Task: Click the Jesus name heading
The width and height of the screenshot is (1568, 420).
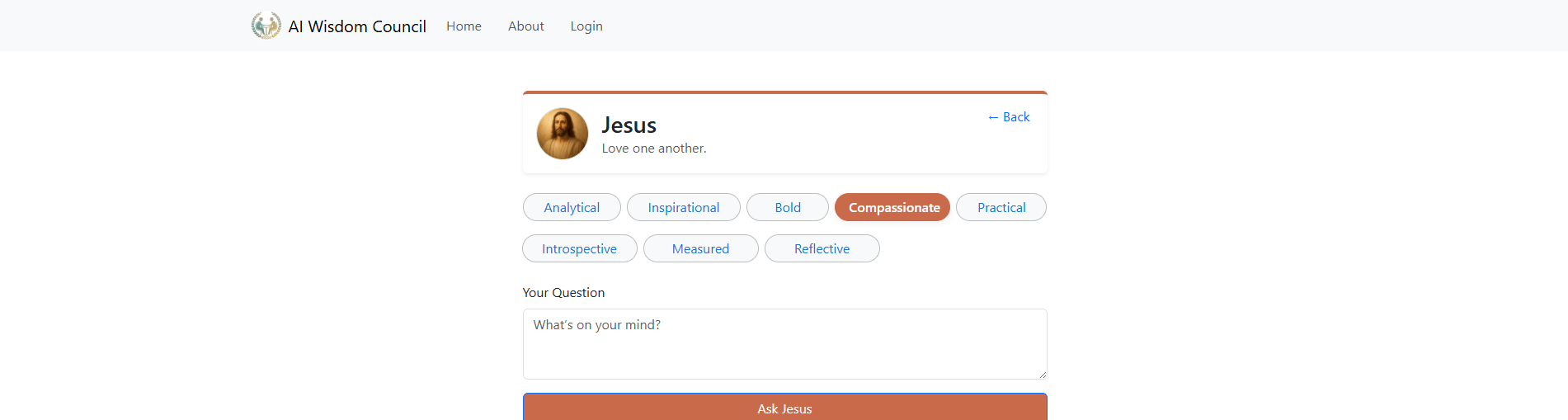Action: (629, 125)
